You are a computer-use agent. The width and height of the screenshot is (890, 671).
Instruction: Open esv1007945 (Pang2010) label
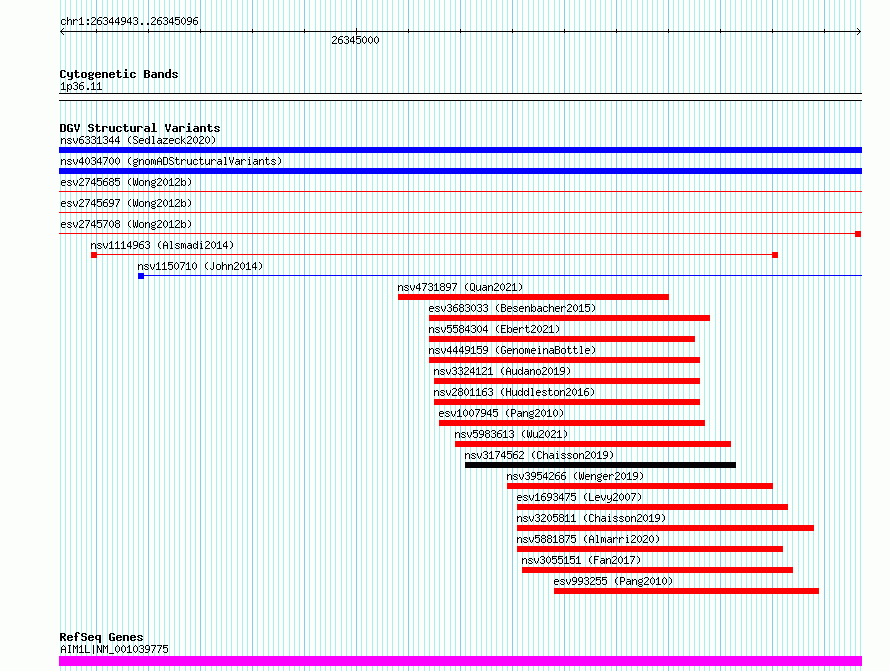[x=501, y=413]
